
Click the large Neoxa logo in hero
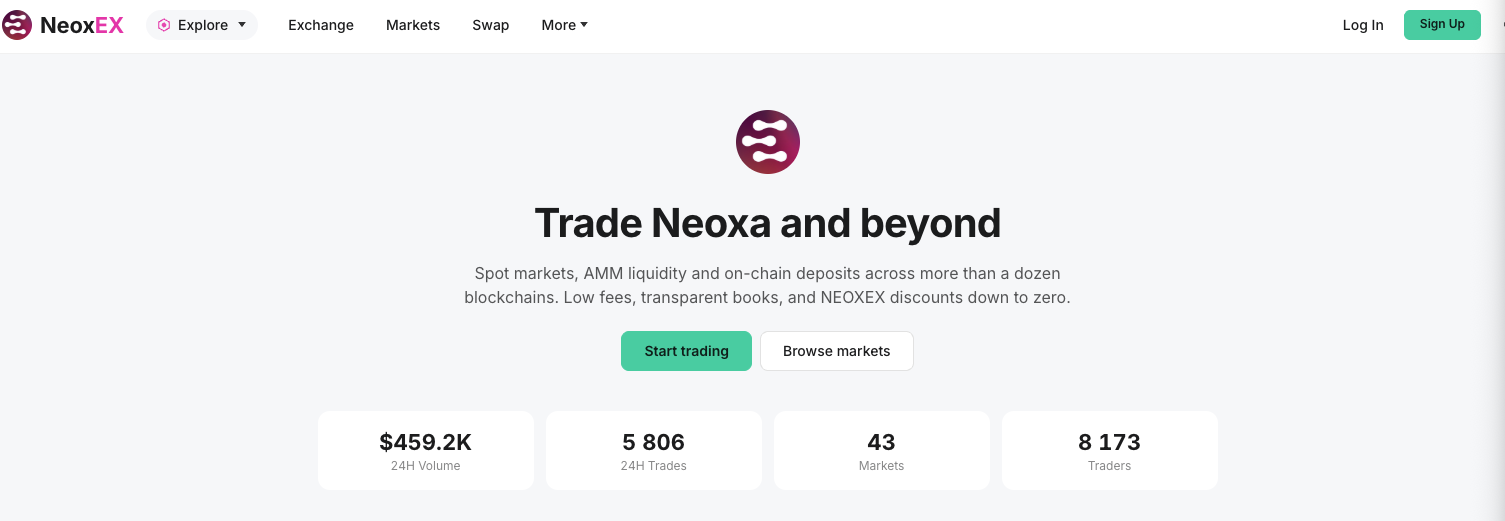[768, 142]
